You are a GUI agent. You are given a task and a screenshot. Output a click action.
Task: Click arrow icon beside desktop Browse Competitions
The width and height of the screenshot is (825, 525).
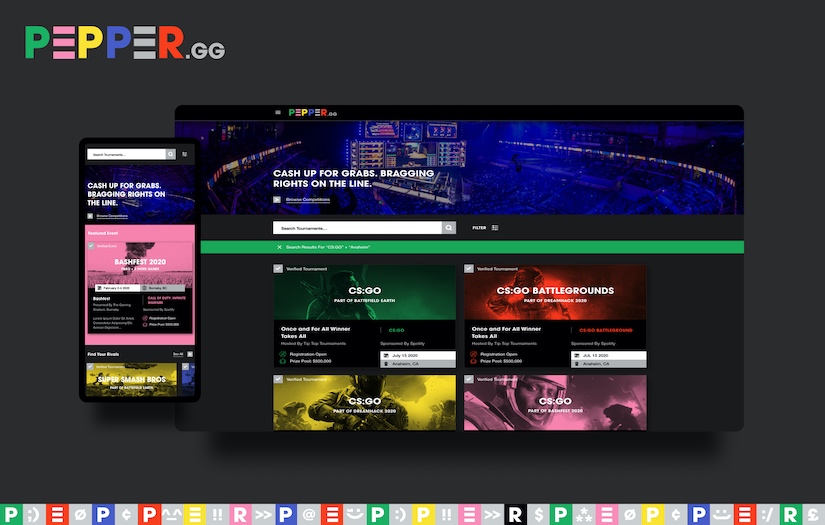[277, 199]
